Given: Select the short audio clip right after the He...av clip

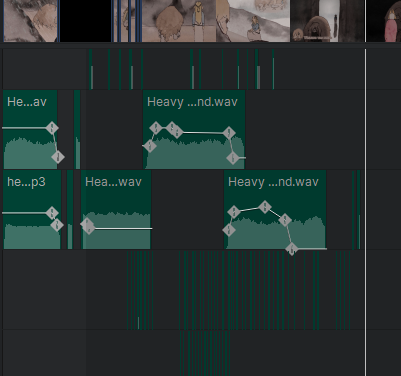Looking at the screenshot, I should point(77,129).
